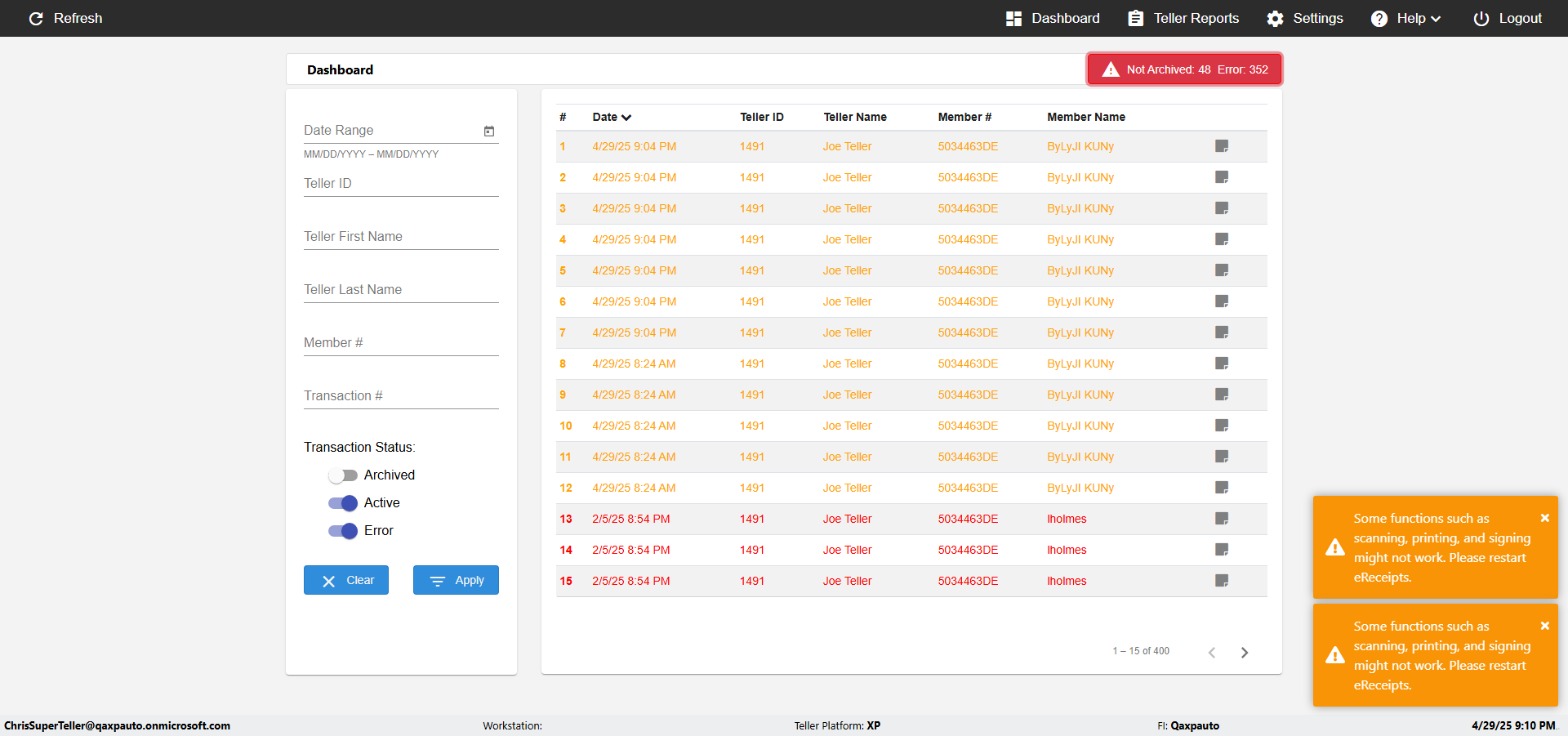Focus the Transaction # filter field
1568x736 pixels.
401,396
